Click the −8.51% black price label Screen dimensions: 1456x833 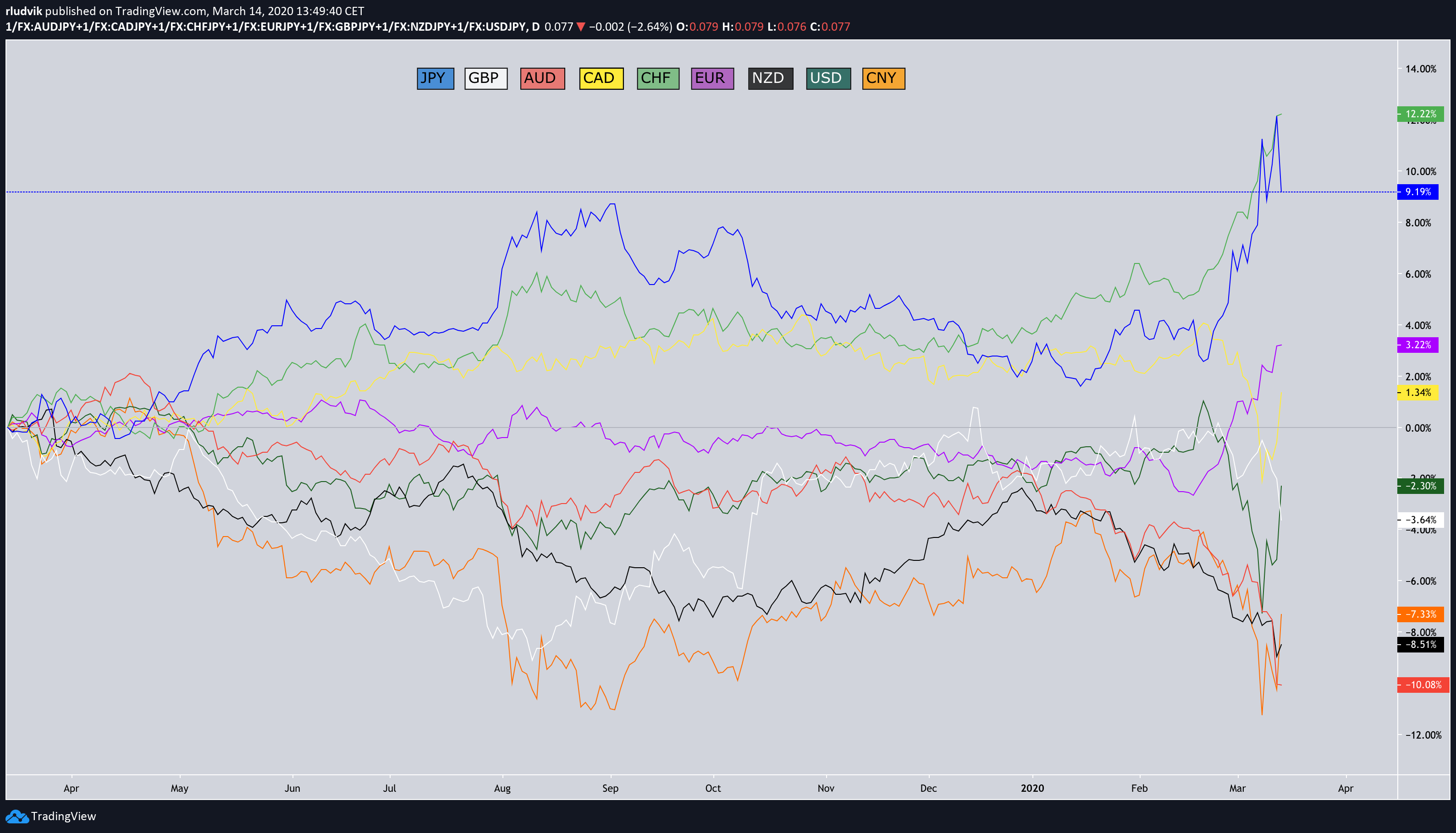click(1420, 644)
